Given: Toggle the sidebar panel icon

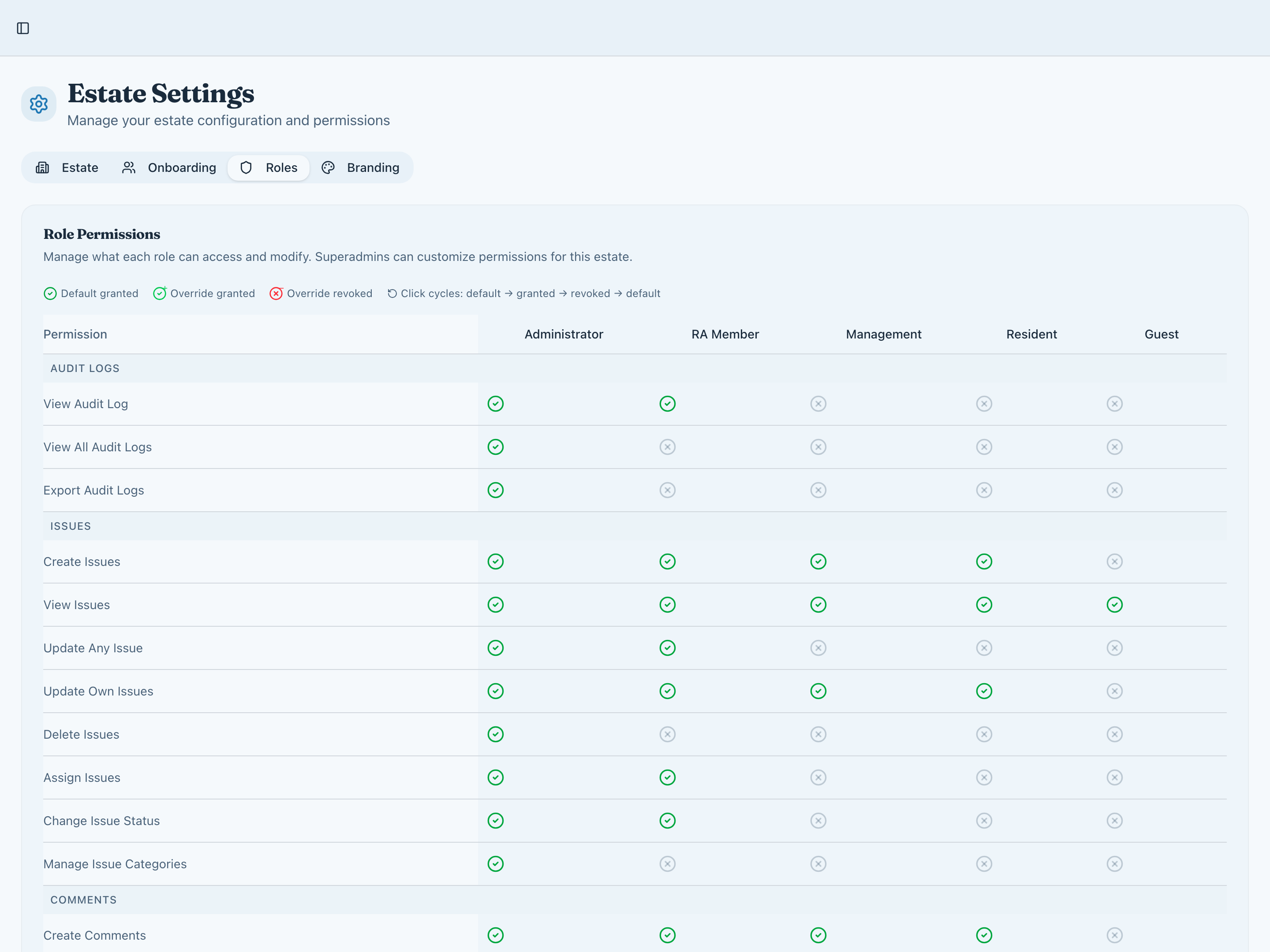Looking at the screenshot, I should [23, 28].
